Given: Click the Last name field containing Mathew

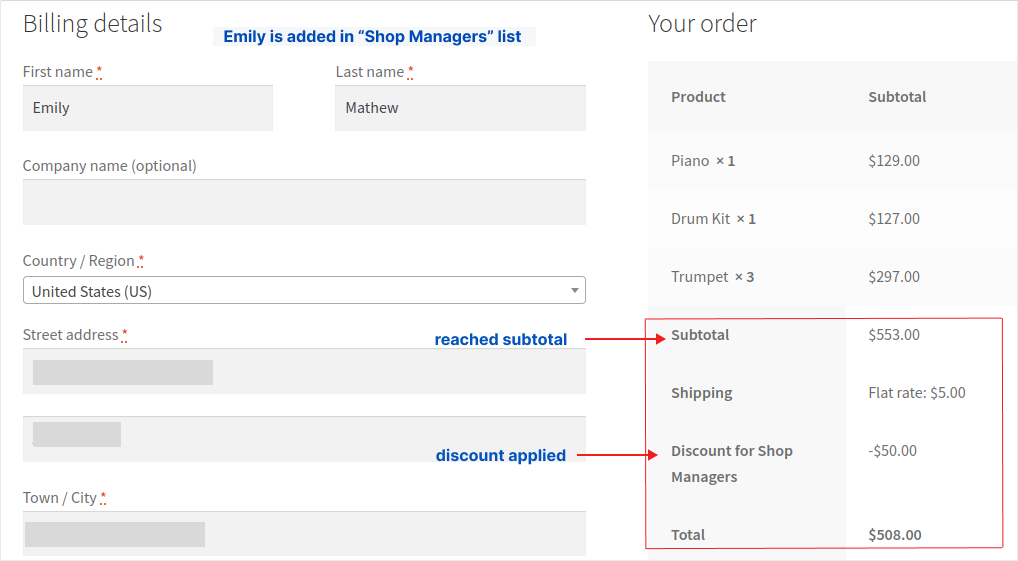Looking at the screenshot, I should click(x=460, y=108).
